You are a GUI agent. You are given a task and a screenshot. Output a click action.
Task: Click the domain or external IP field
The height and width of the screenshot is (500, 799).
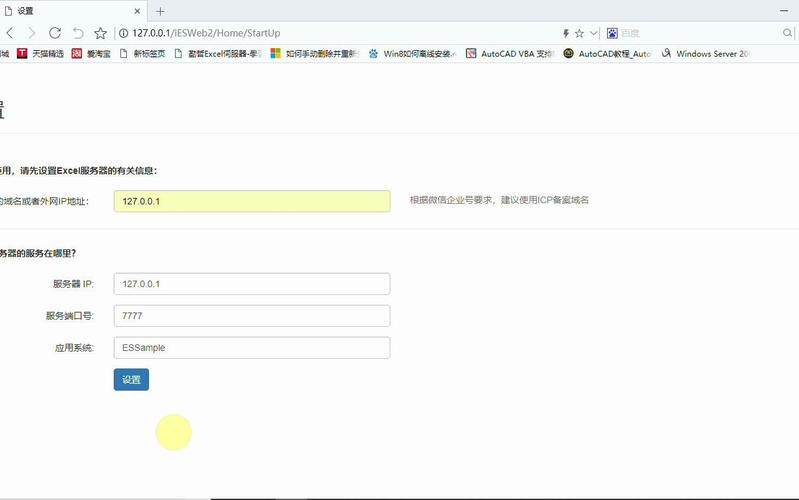tap(252, 201)
